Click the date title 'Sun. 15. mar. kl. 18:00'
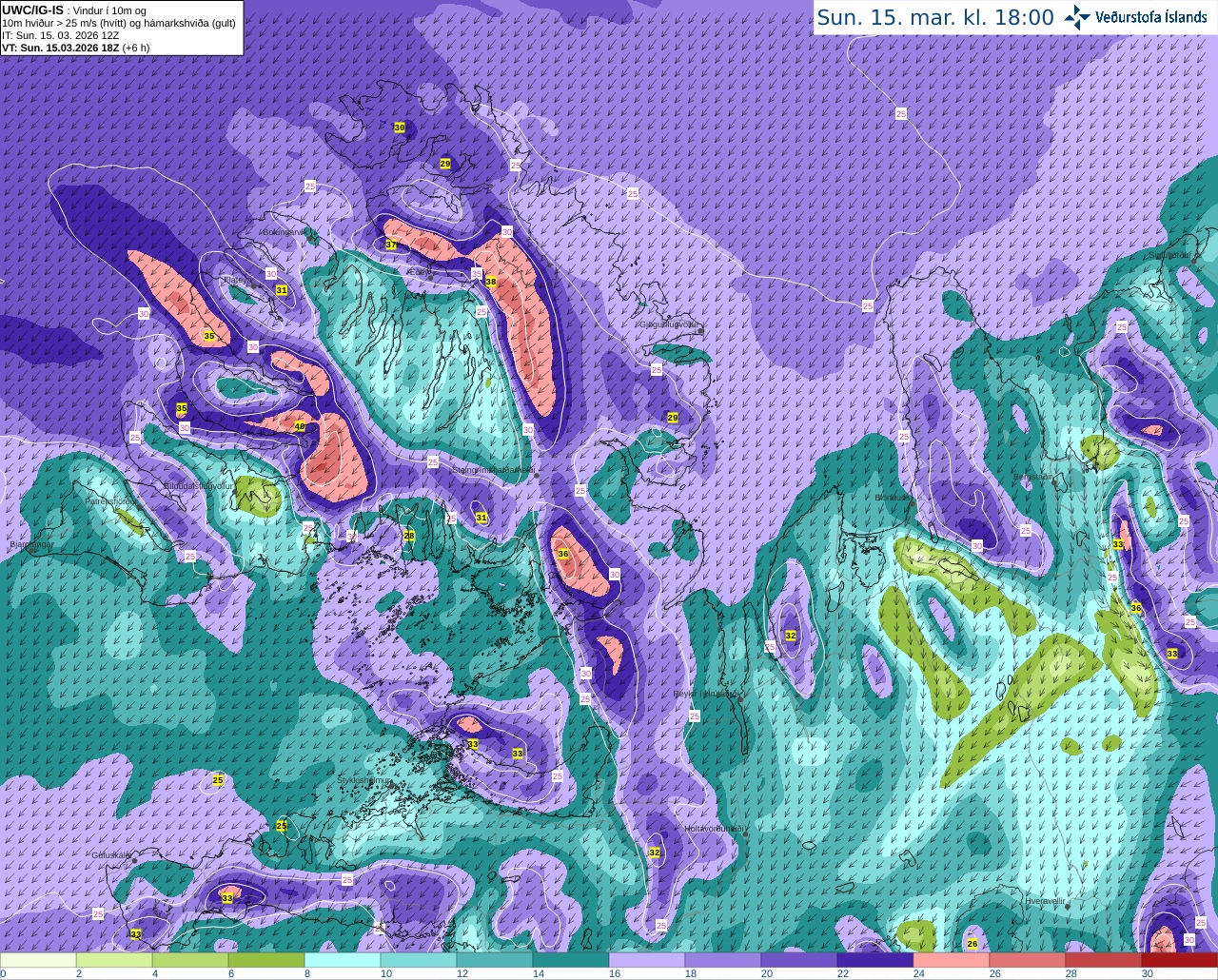This screenshot has width=1218, height=980. [935, 17]
